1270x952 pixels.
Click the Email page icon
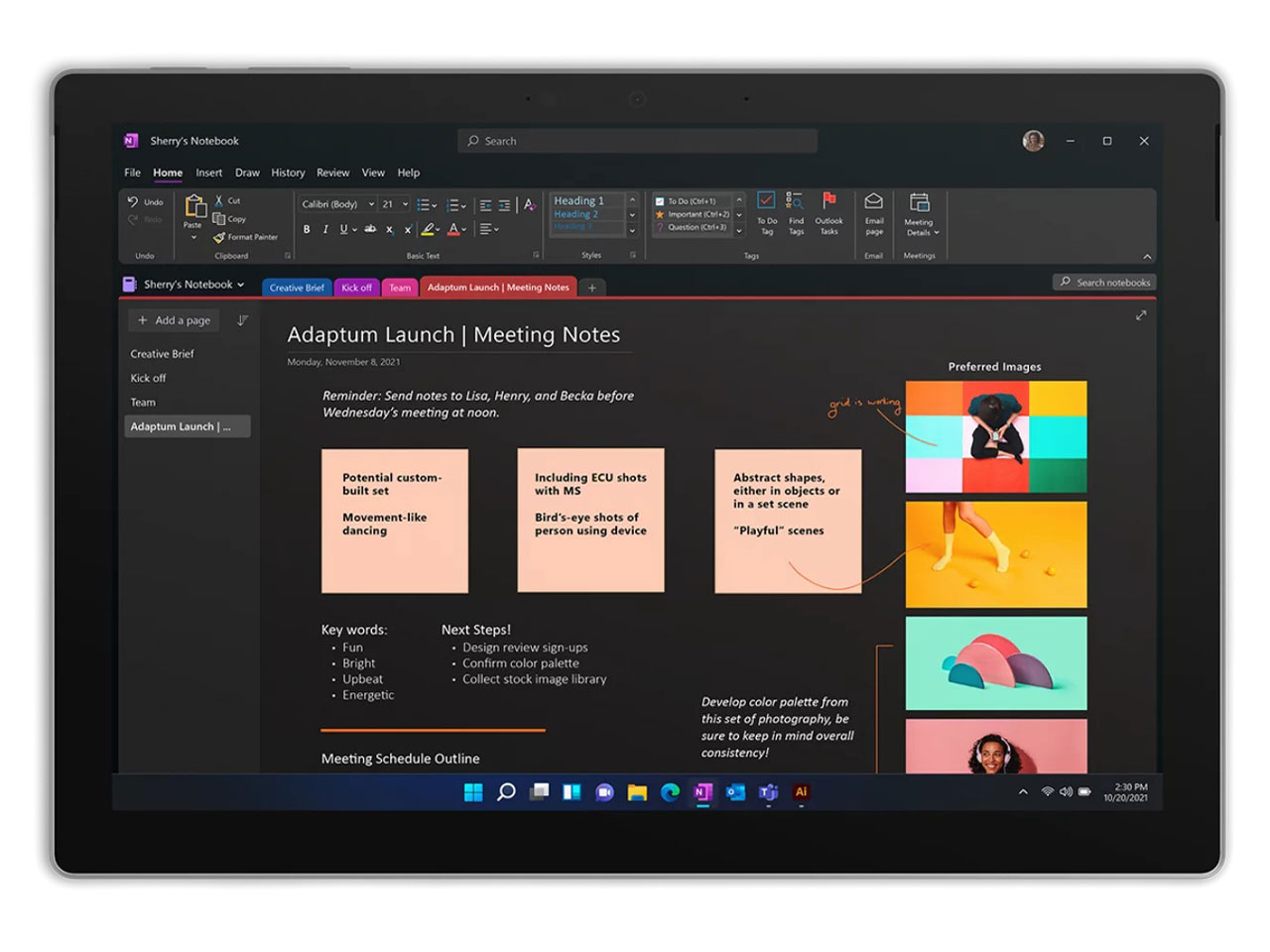coord(873,214)
